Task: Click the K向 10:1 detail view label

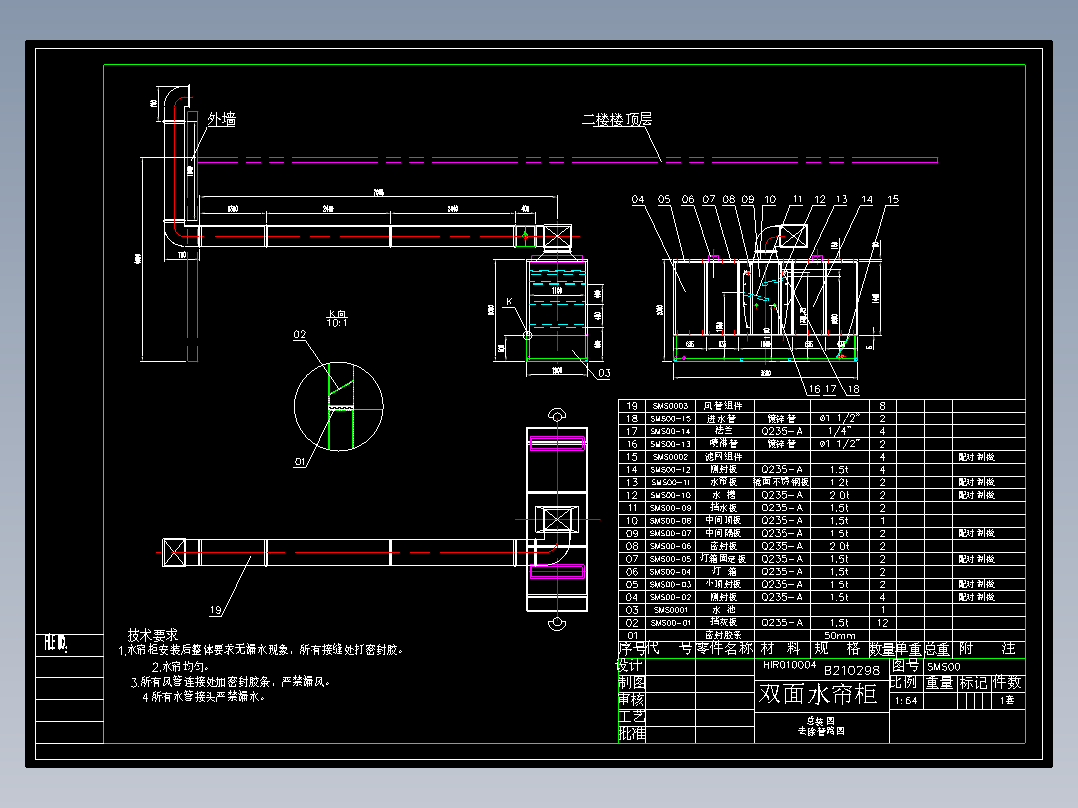Action: coord(337,318)
